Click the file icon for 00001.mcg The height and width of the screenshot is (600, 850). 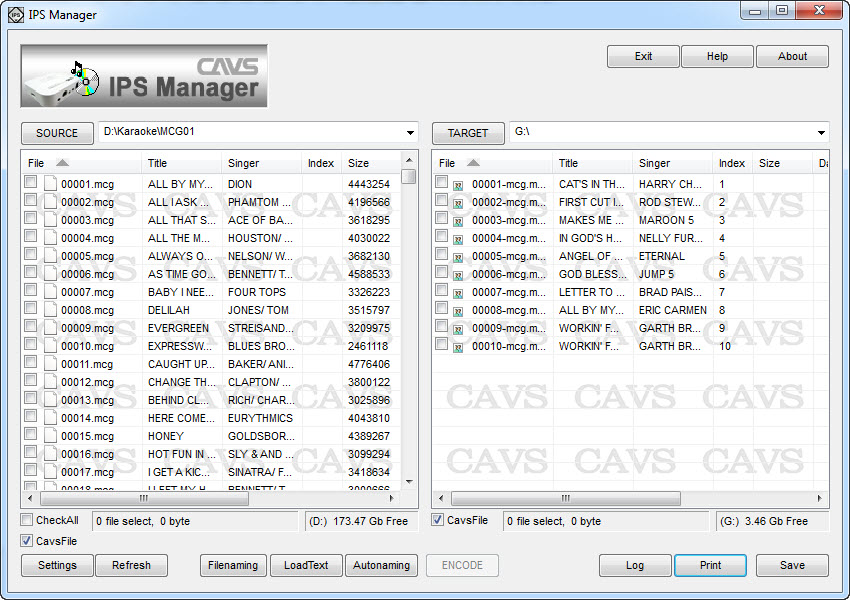[50, 184]
